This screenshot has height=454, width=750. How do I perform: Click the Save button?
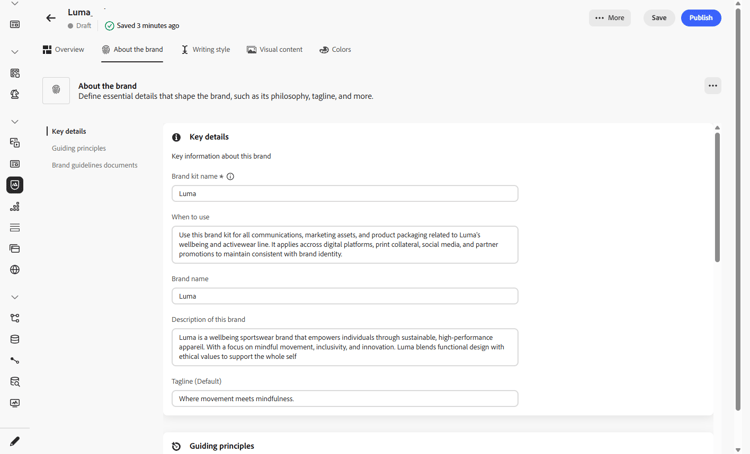658,18
